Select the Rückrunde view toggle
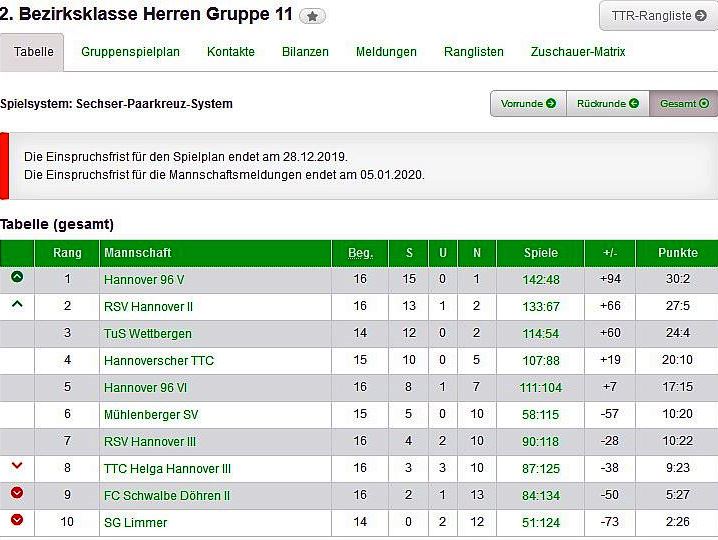This screenshot has height=540, width=718. pos(607,103)
